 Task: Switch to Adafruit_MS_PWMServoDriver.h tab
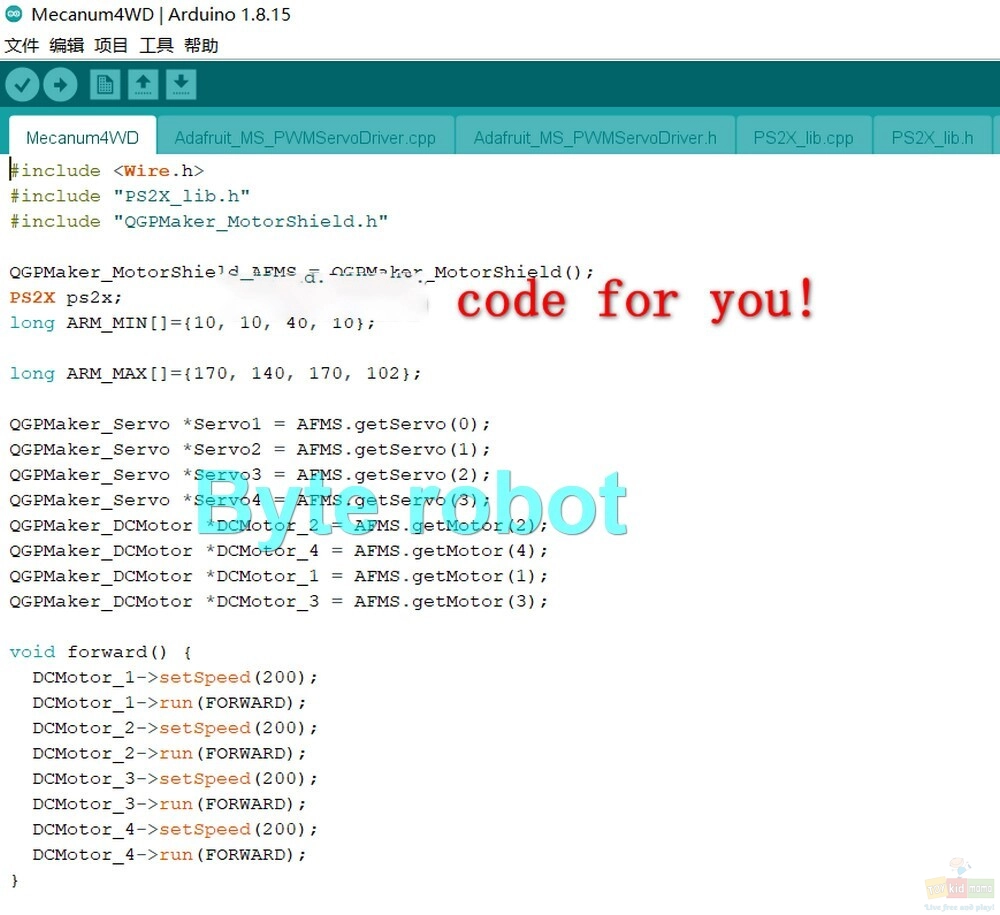[595, 136]
